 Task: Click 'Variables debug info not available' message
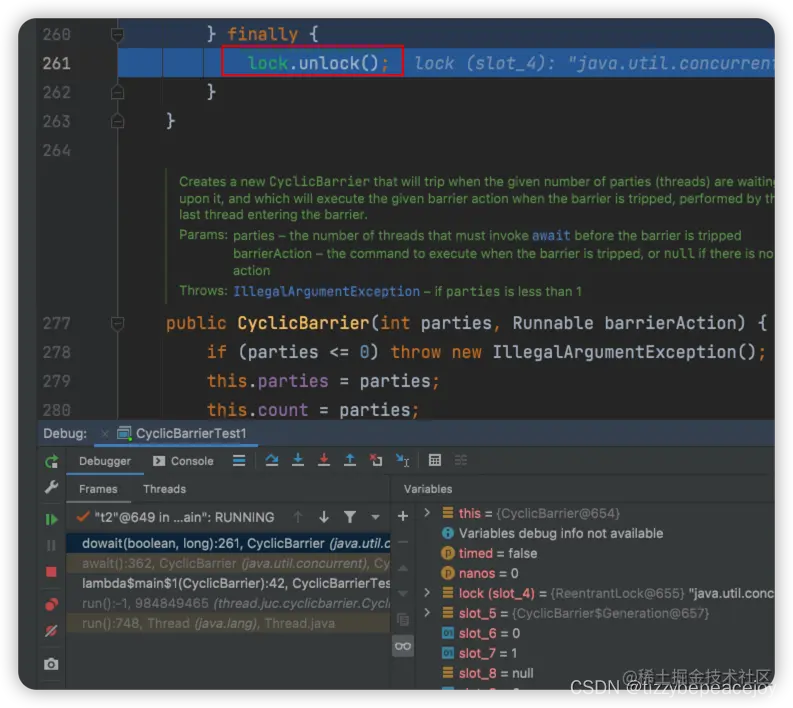click(560, 534)
